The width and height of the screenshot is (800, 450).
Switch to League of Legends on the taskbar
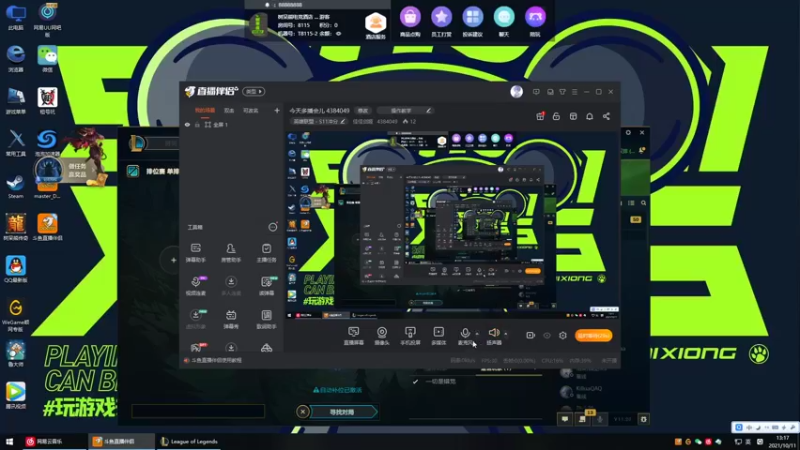pyautogui.click(x=189, y=442)
